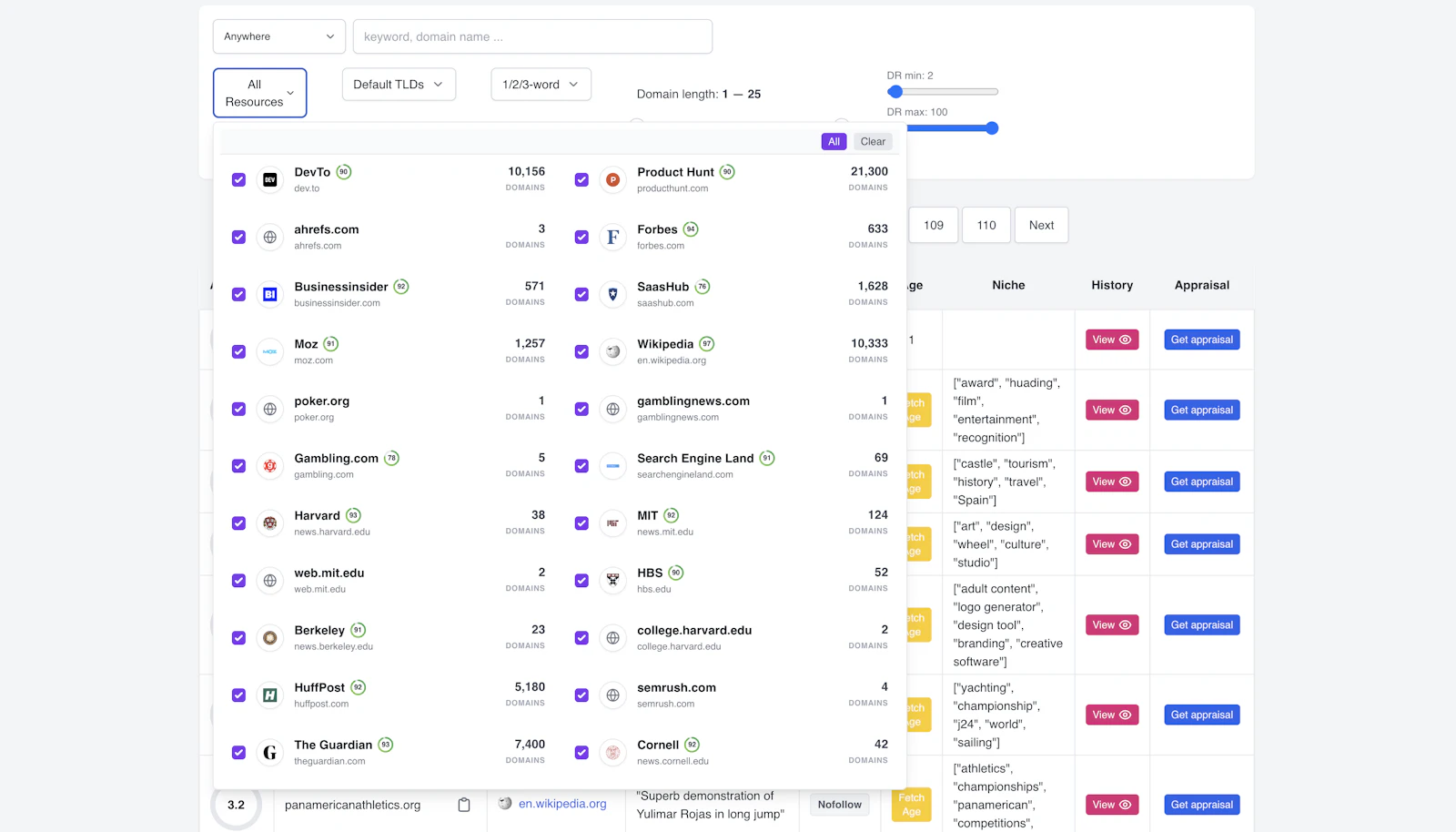Click the ahrefs.com globe icon
This screenshot has height=832, width=1456.
point(270,238)
